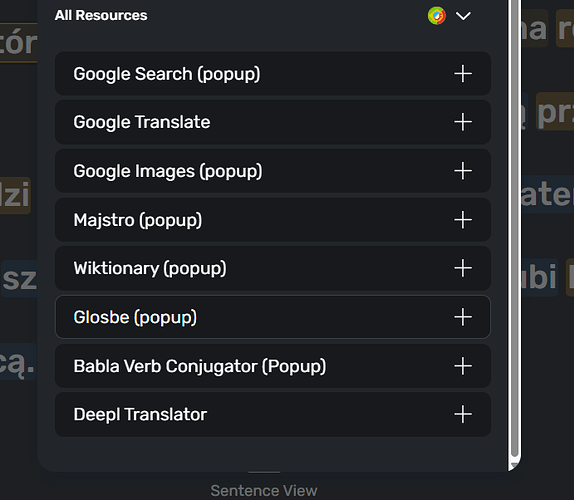Add Babla Verb Conjugator via plus icon

[x=463, y=366]
